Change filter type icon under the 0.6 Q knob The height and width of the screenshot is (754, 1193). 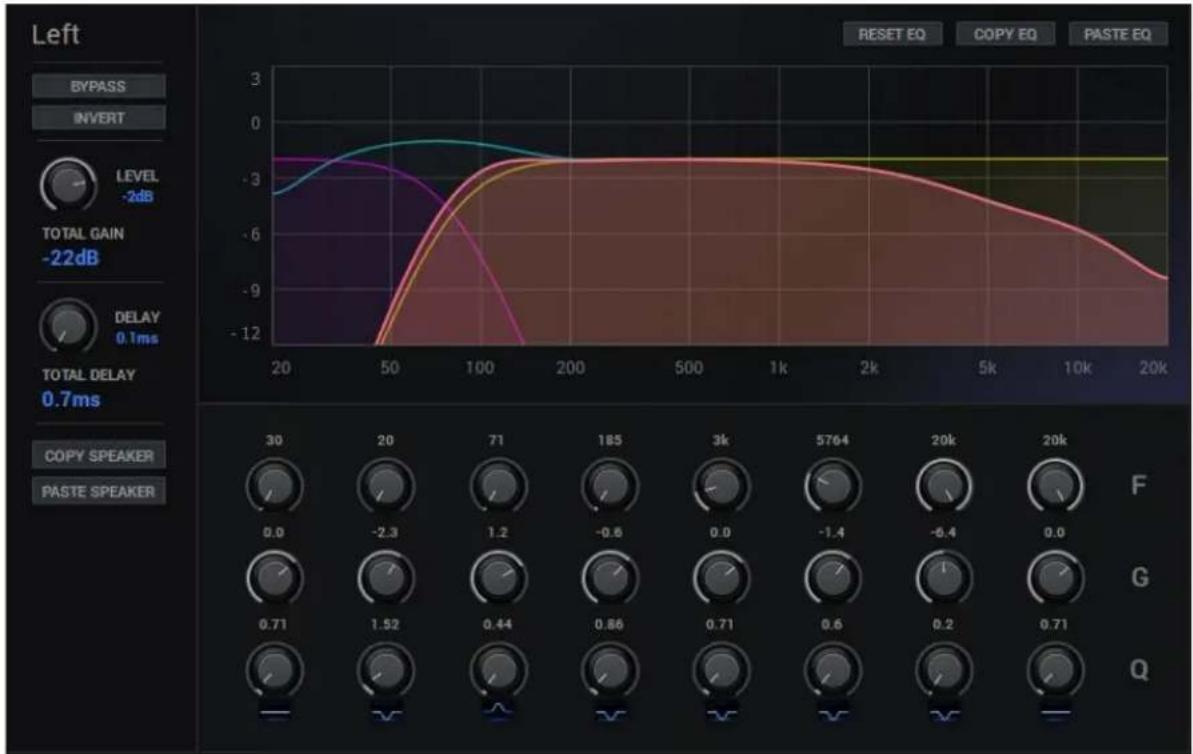[832, 714]
